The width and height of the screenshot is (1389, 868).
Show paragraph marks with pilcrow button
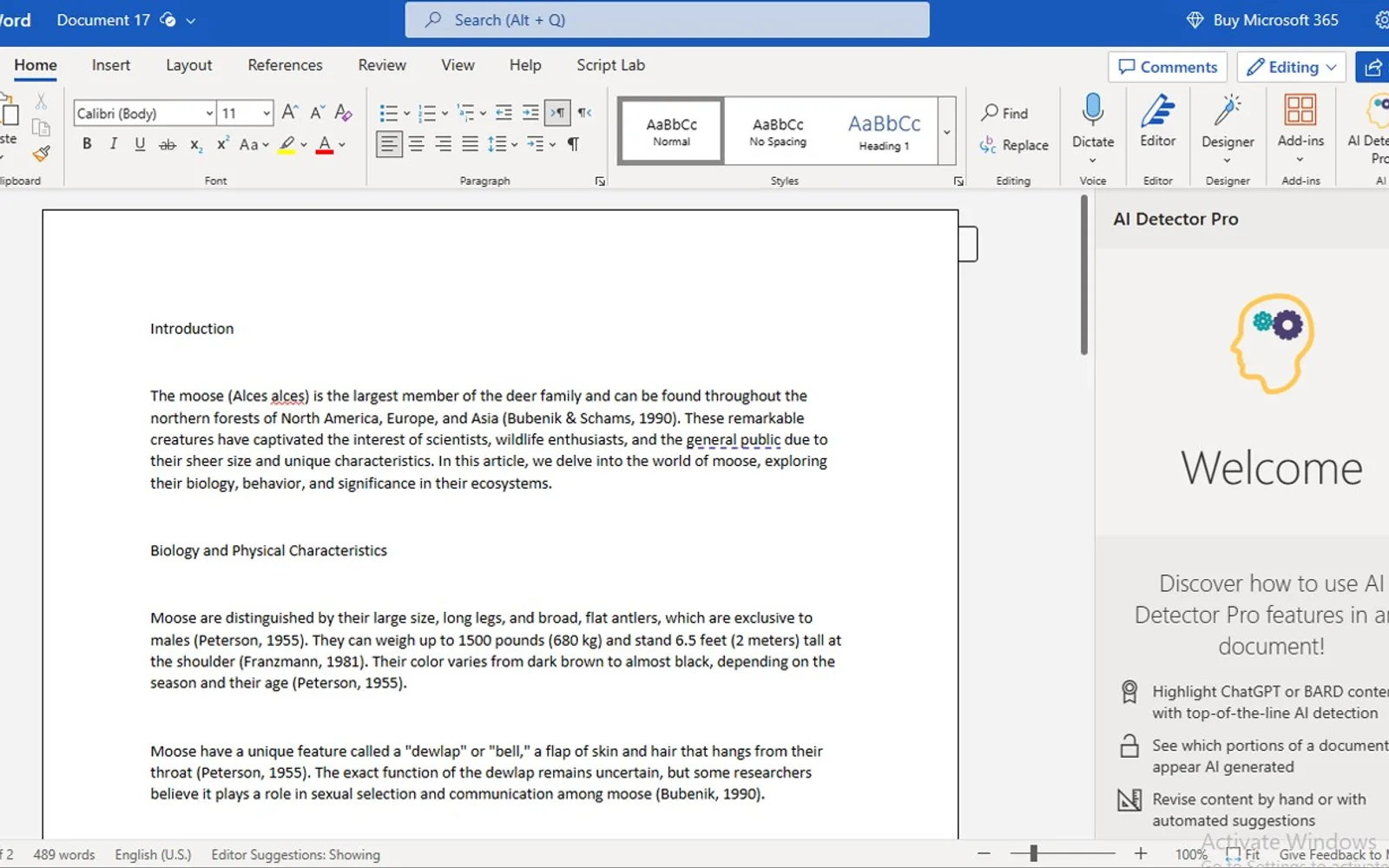[573, 144]
